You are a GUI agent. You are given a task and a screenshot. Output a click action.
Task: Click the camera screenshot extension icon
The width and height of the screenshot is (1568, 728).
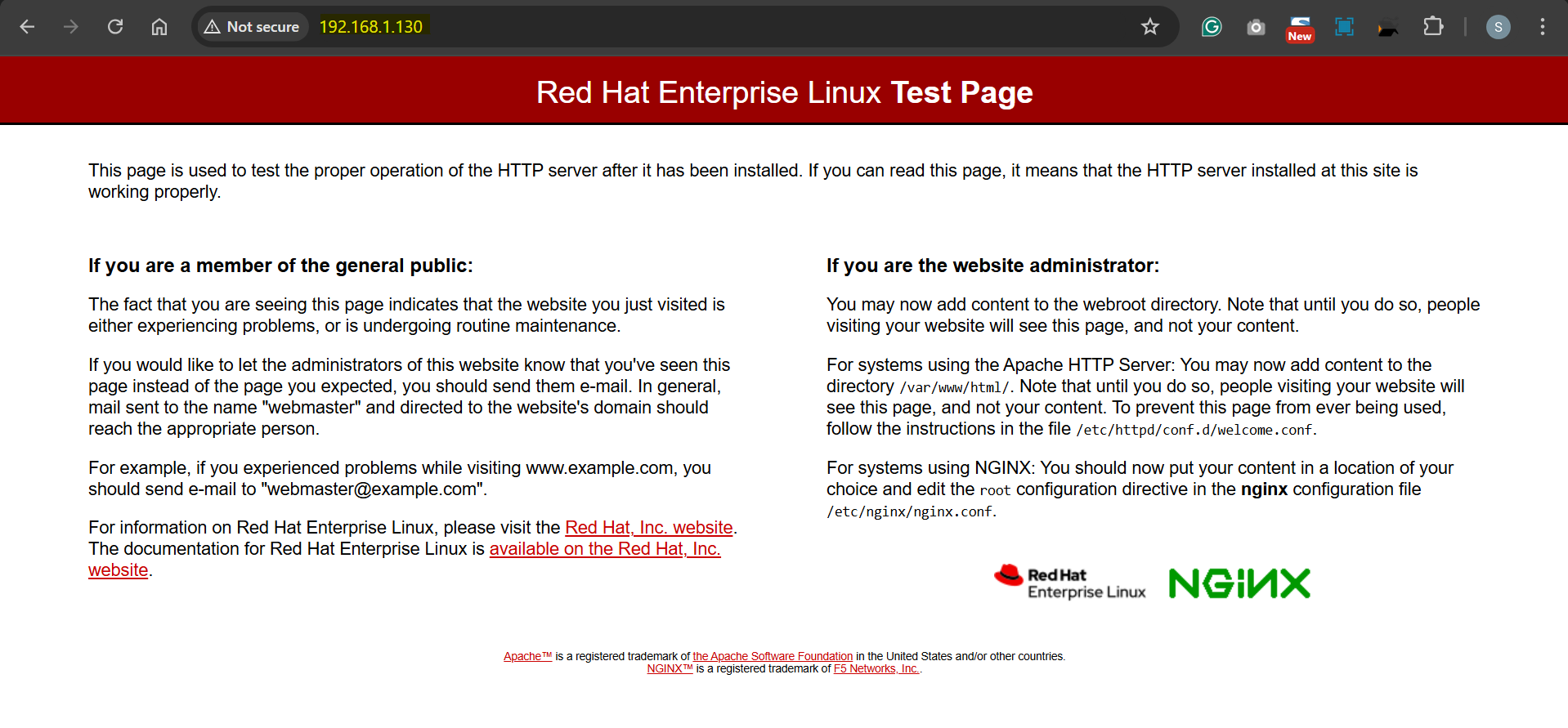pos(1256,28)
